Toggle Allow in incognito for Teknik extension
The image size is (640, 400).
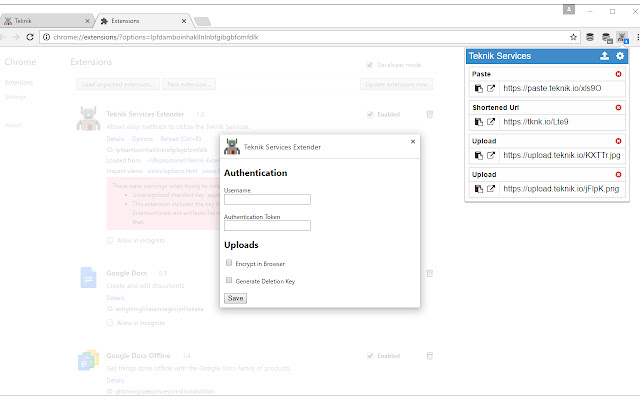[109, 240]
